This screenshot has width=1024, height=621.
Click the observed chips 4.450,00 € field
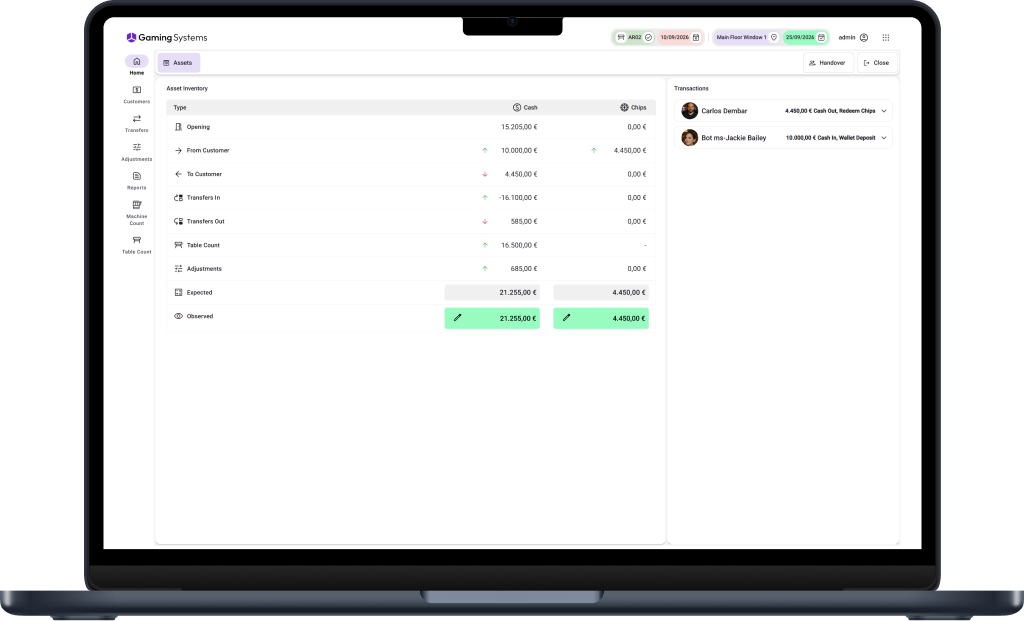(601, 318)
